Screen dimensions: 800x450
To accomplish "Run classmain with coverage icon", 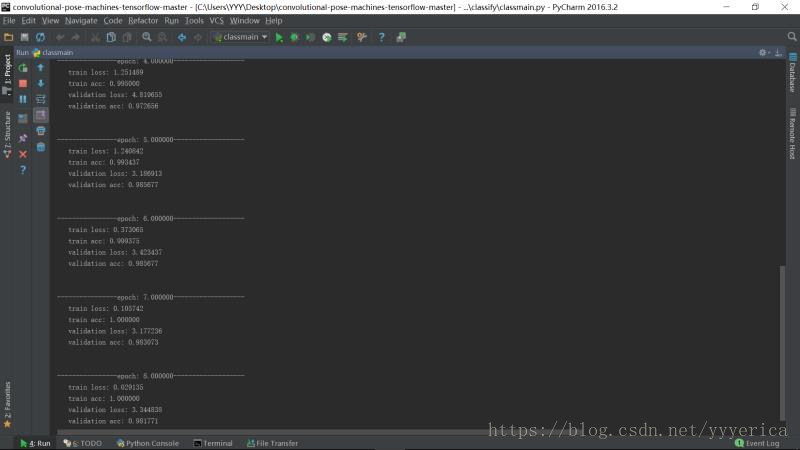I will pos(310,37).
